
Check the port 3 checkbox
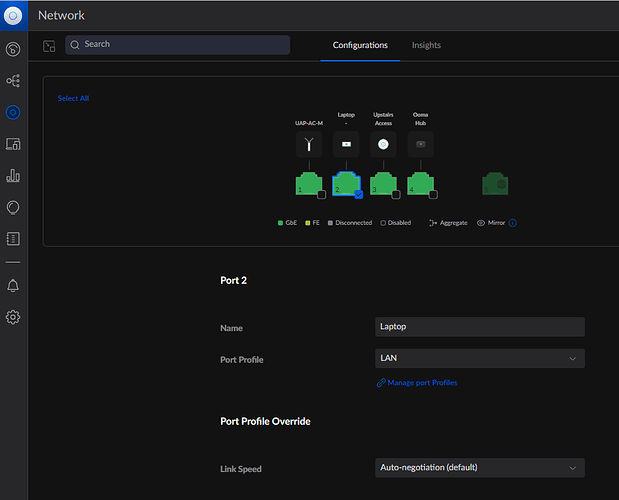pyautogui.click(x=396, y=195)
